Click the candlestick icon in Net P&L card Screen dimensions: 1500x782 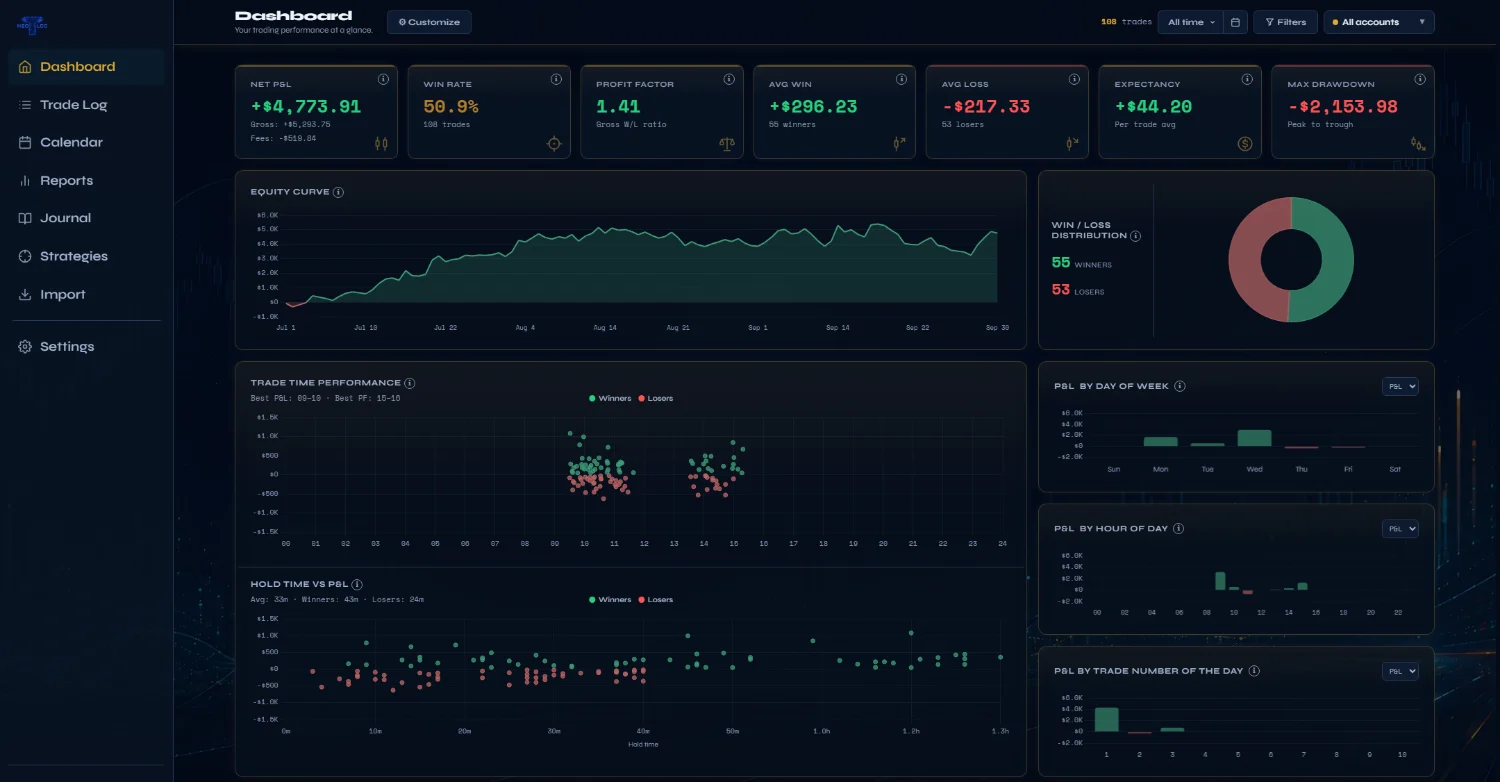(381, 143)
